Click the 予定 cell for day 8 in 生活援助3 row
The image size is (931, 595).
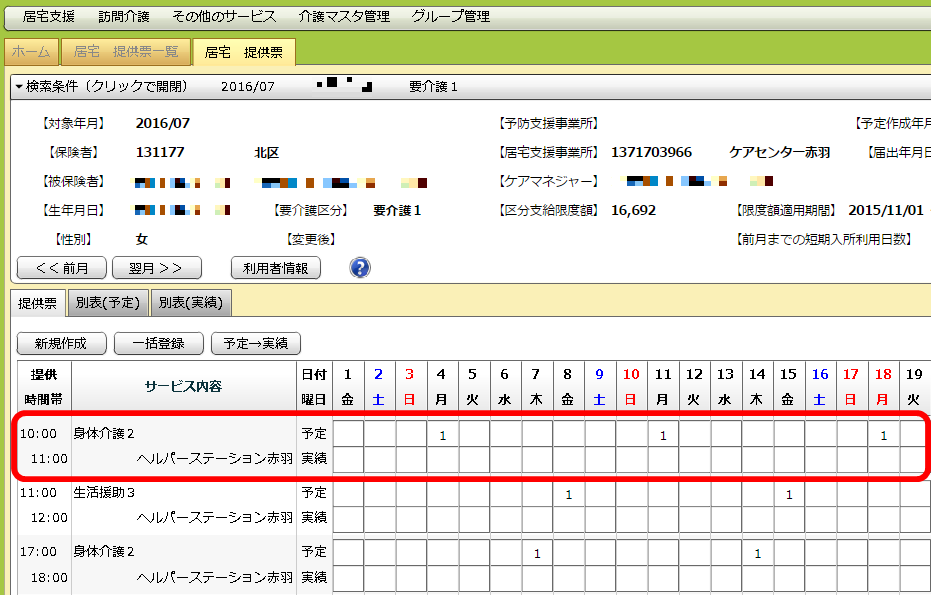point(568,494)
